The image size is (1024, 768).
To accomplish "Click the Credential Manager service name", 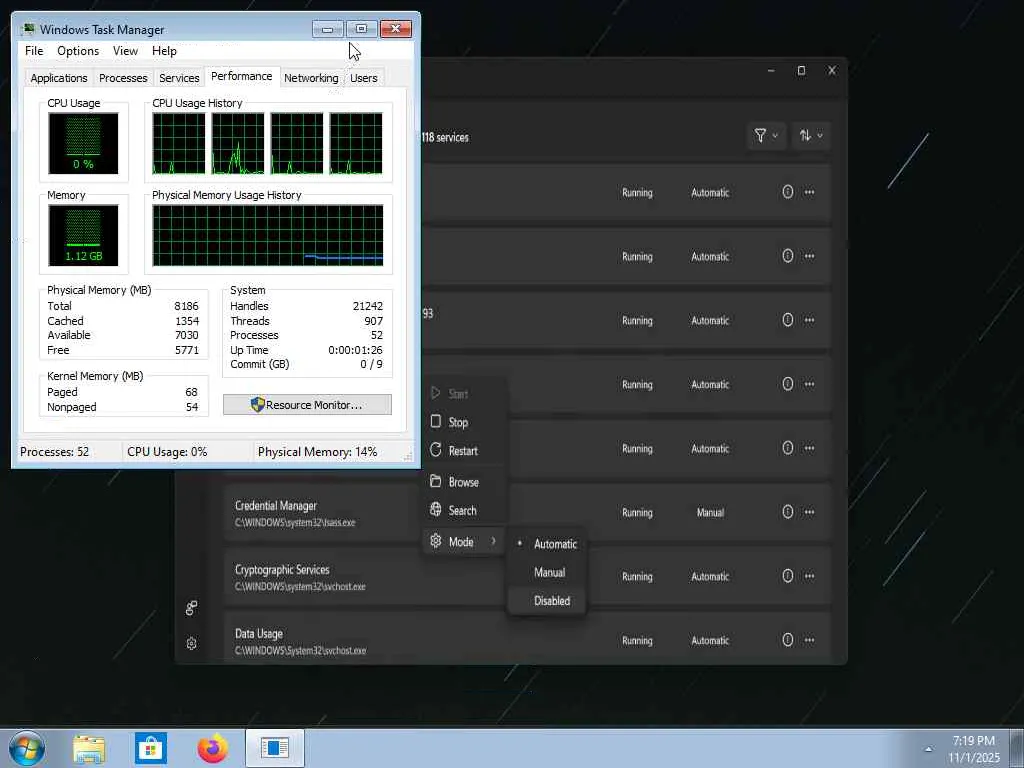I will click(276, 505).
